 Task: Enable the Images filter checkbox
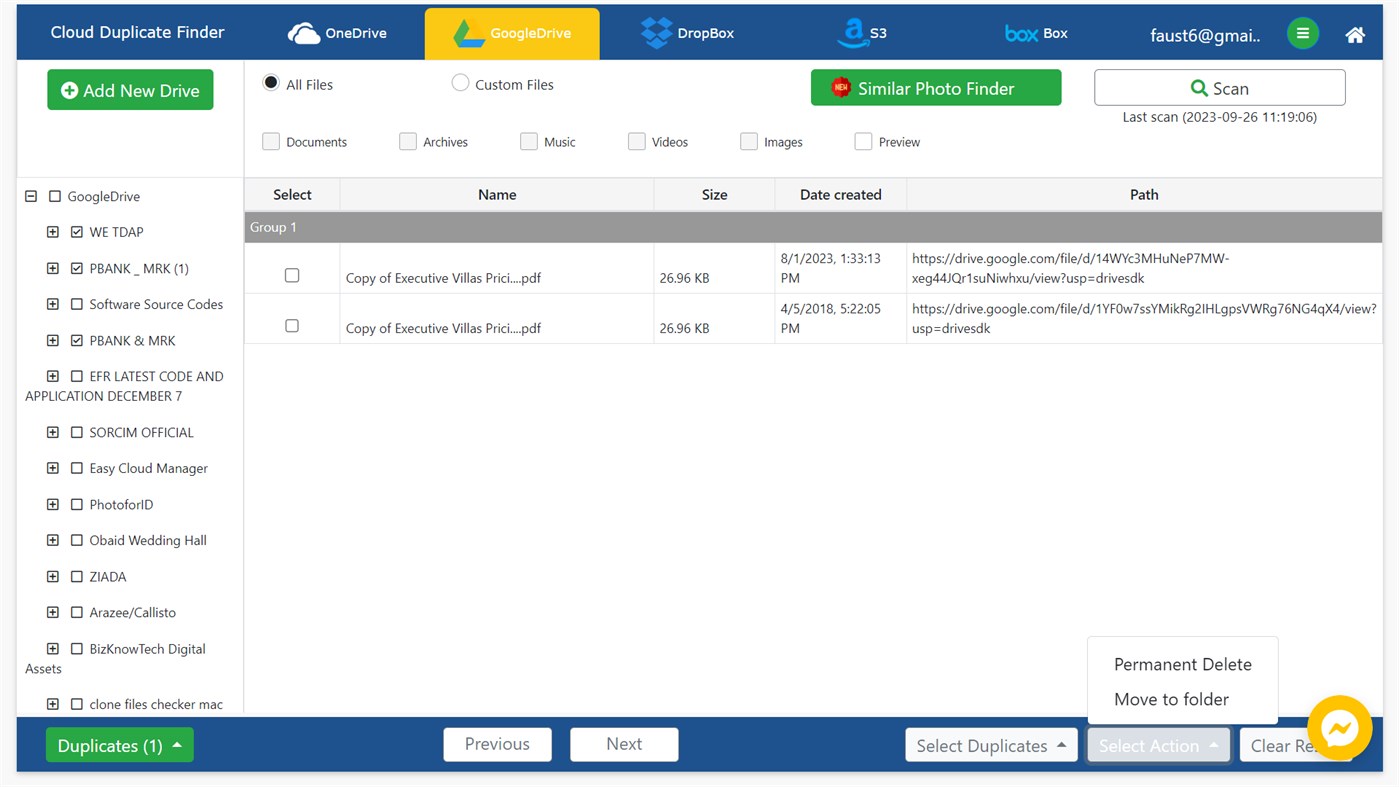tap(748, 141)
